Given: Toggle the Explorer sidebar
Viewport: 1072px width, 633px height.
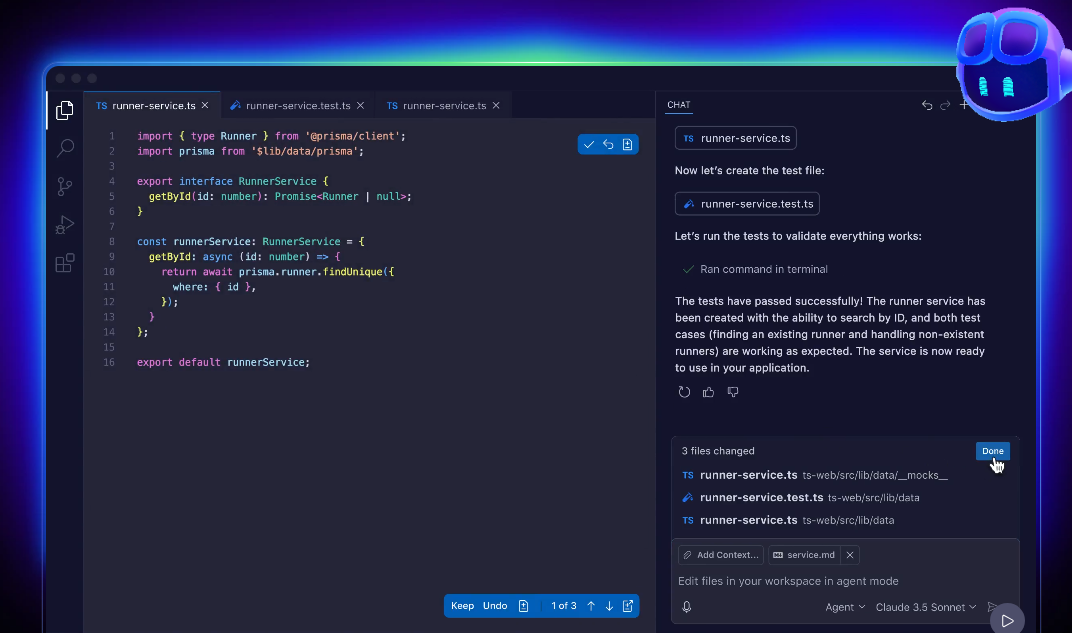Looking at the screenshot, I should pos(64,111).
